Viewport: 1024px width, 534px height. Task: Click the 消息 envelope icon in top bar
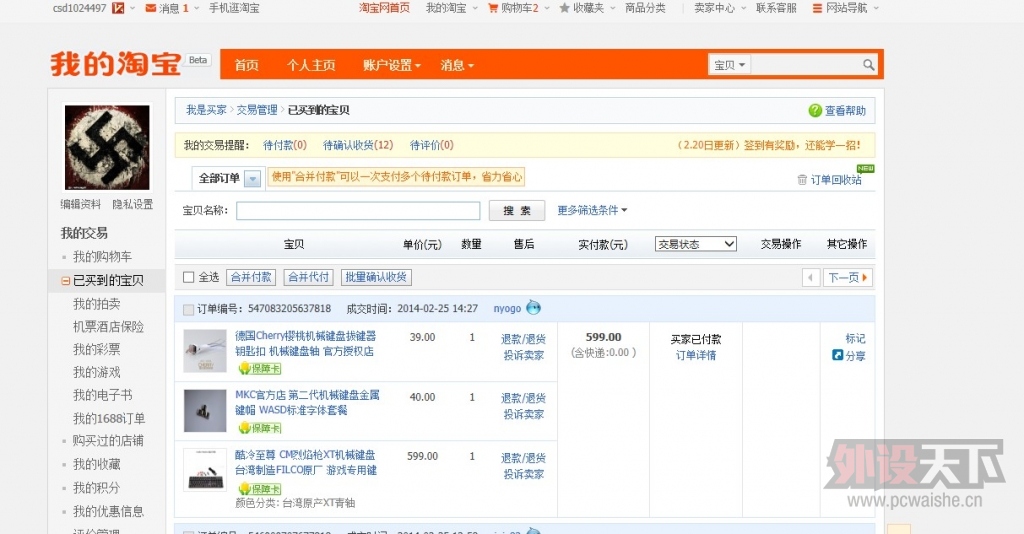[150, 8]
